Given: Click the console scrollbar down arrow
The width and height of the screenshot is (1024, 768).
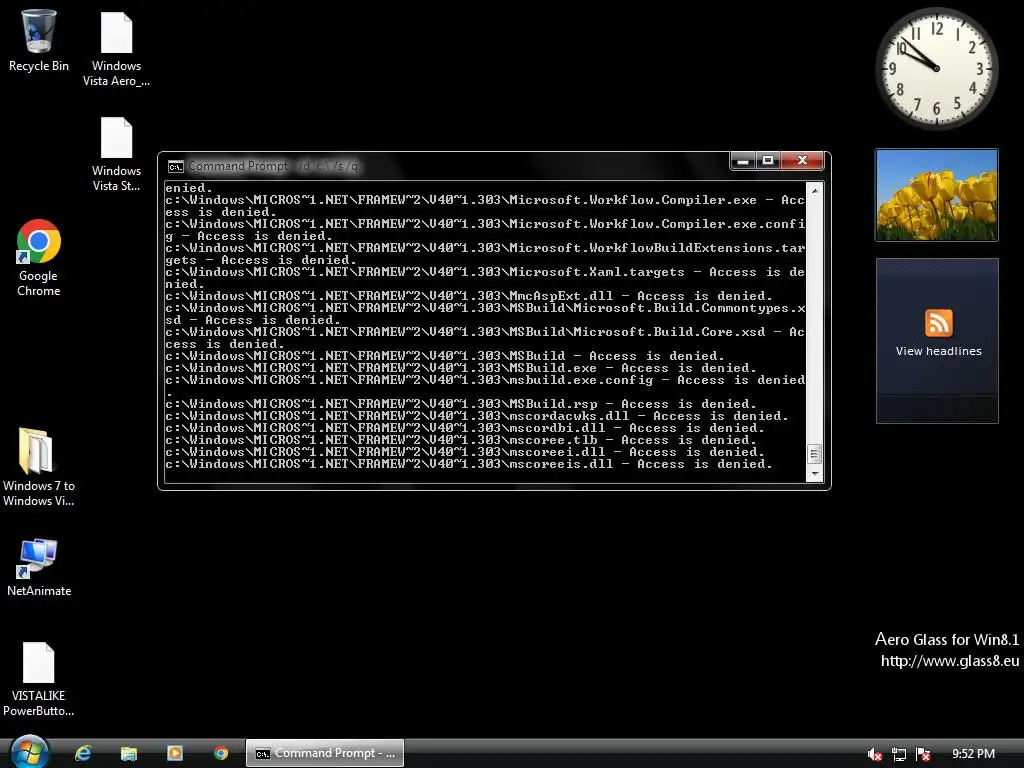Looking at the screenshot, I should [814, 473].
